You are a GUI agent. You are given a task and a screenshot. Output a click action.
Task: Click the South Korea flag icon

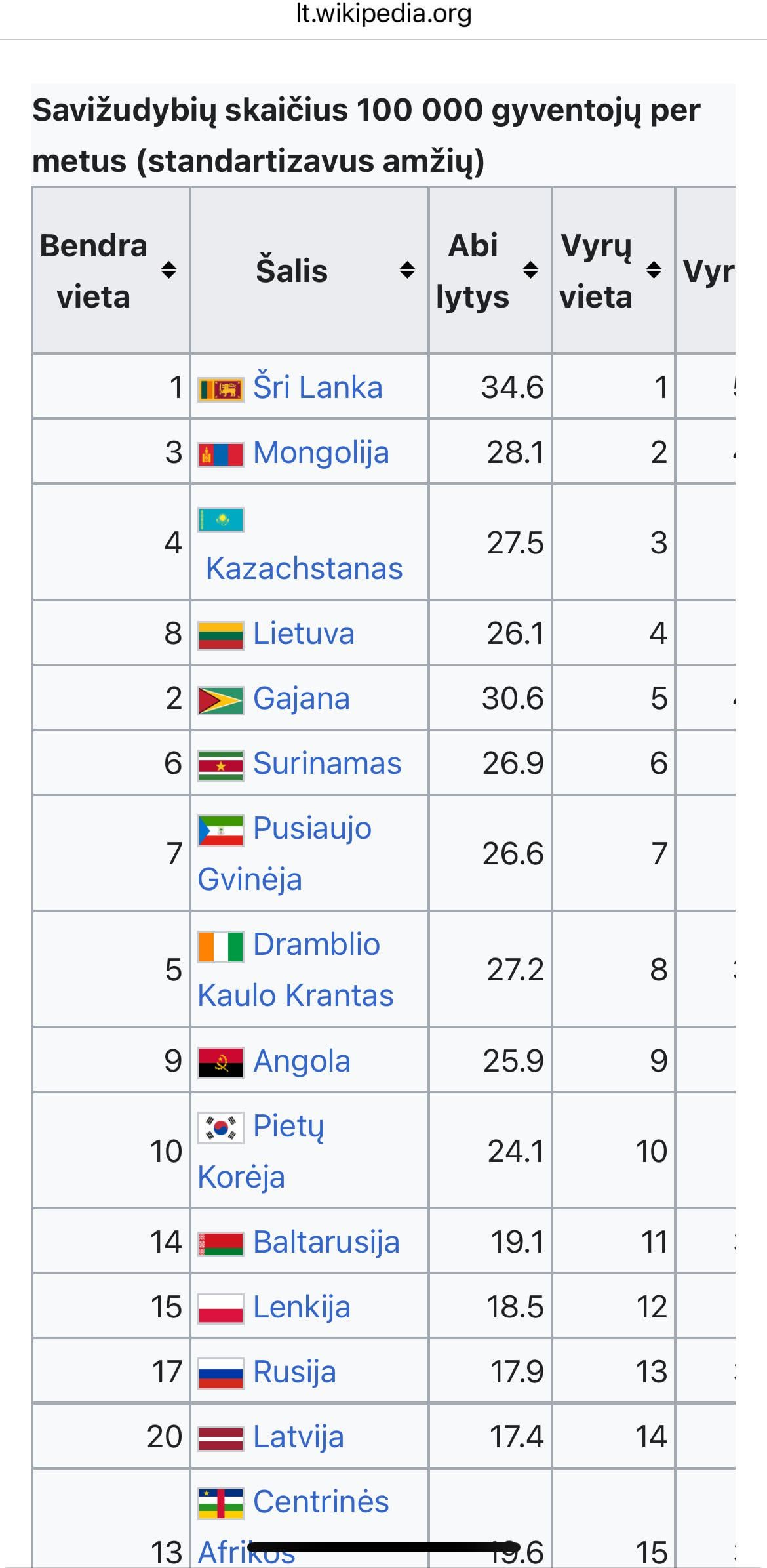[x=220, y=1127]
